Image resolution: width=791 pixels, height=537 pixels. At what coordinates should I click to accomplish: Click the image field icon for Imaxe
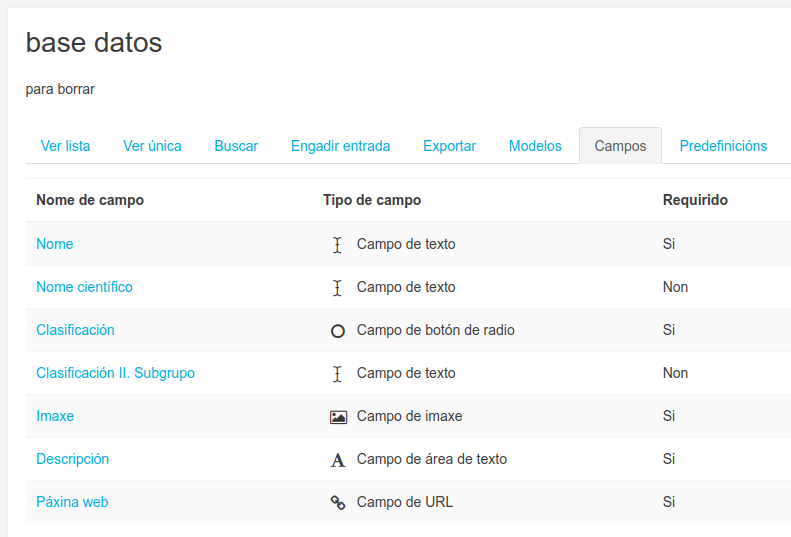[338, 416]
